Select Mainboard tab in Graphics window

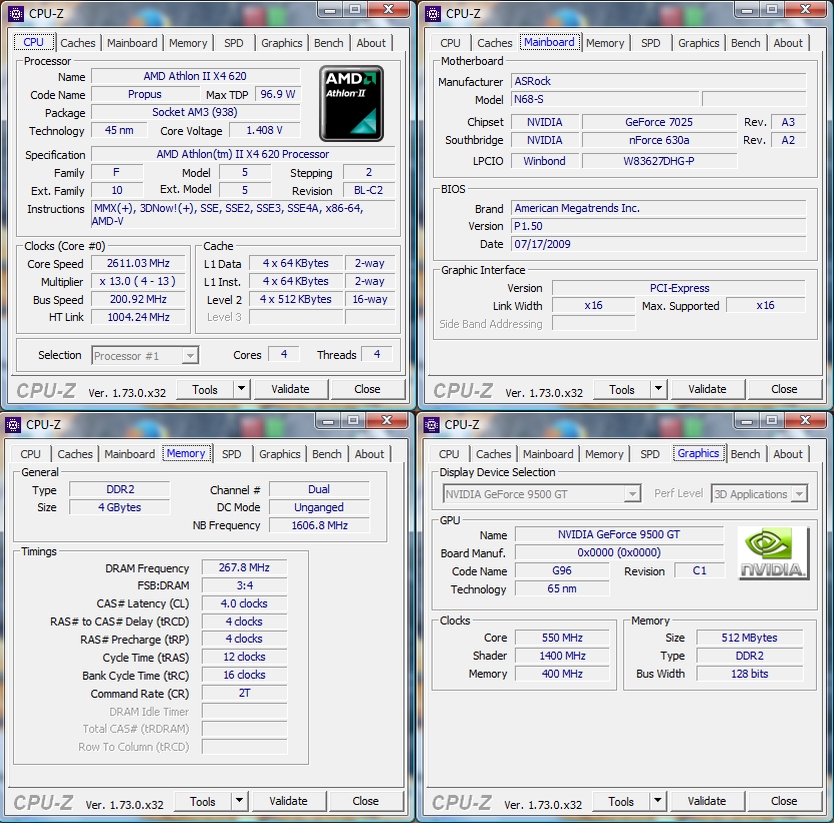point(548,454)
